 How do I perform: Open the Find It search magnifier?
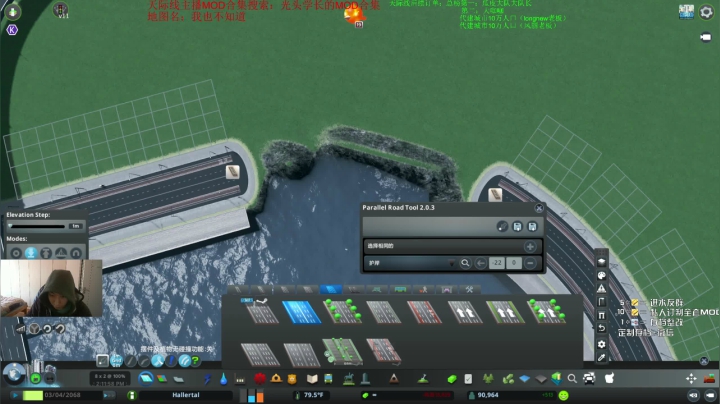[572, 379]
